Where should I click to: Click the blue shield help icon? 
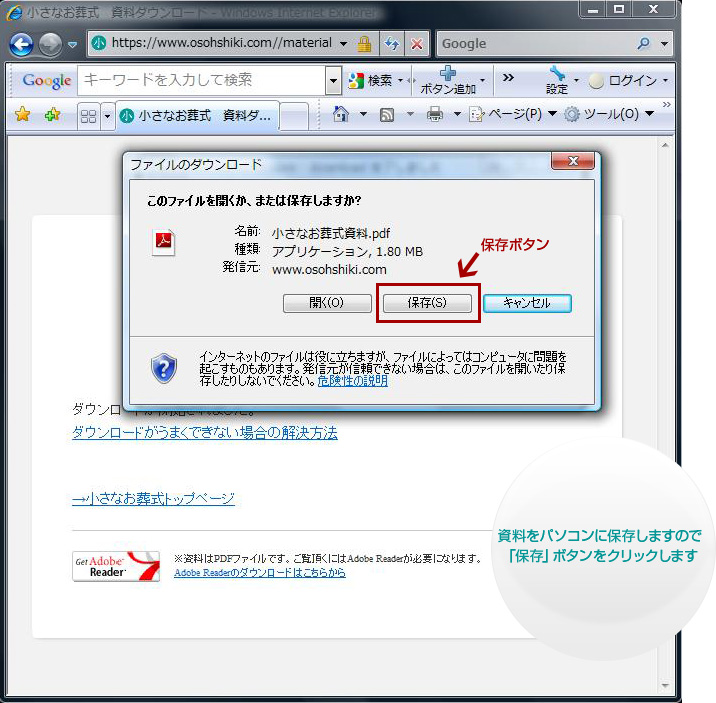(163, 368)
